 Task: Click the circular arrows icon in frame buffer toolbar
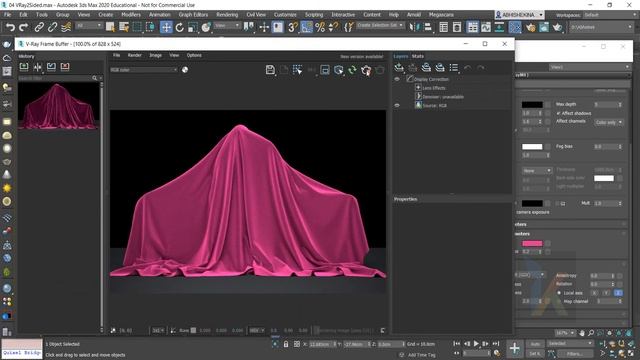352,70
